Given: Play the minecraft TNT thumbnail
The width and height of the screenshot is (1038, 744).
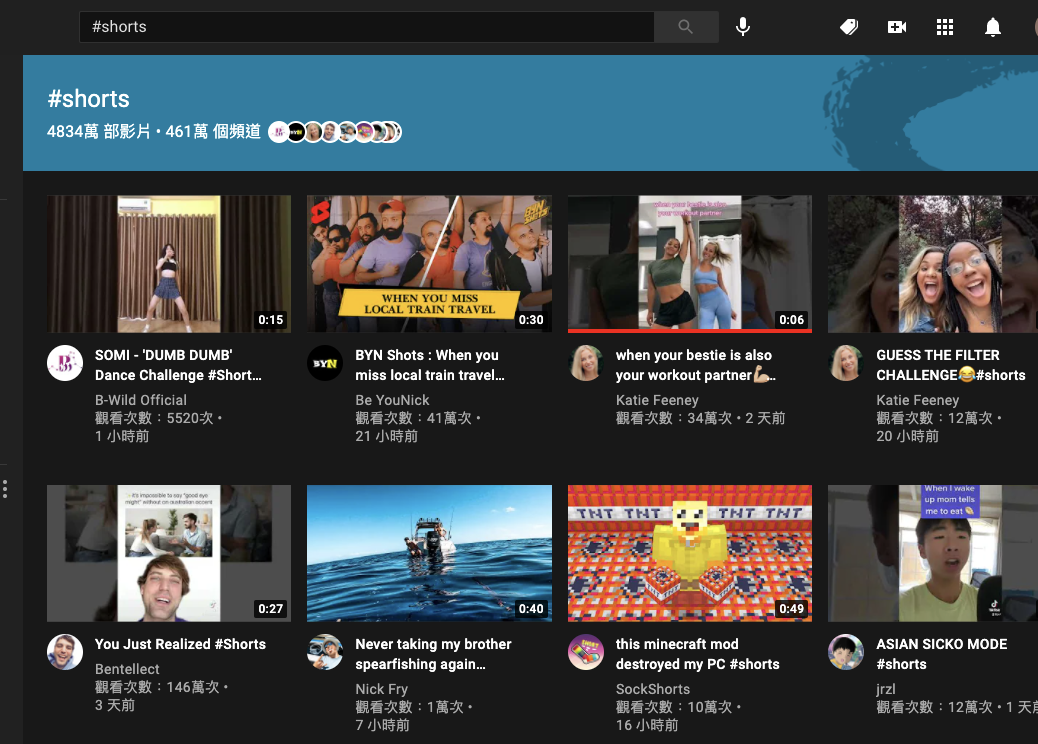Looking at the screenshot, I should click(690, 553).
